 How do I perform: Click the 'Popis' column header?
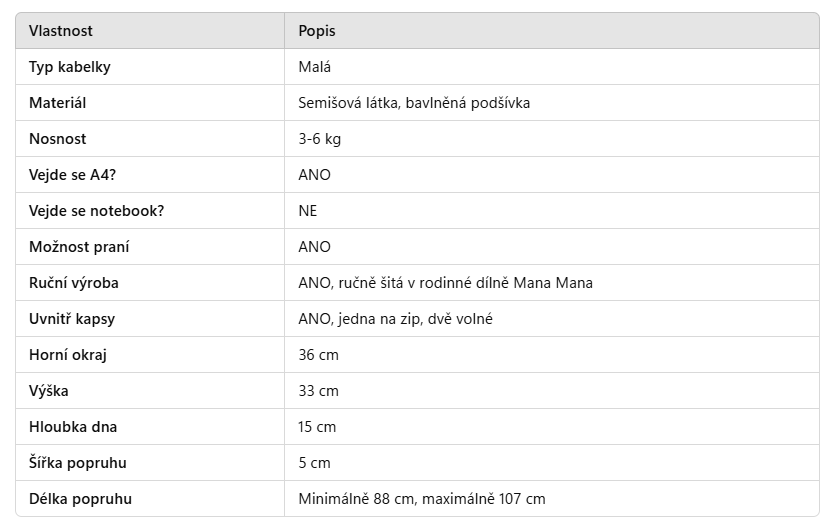317,31
